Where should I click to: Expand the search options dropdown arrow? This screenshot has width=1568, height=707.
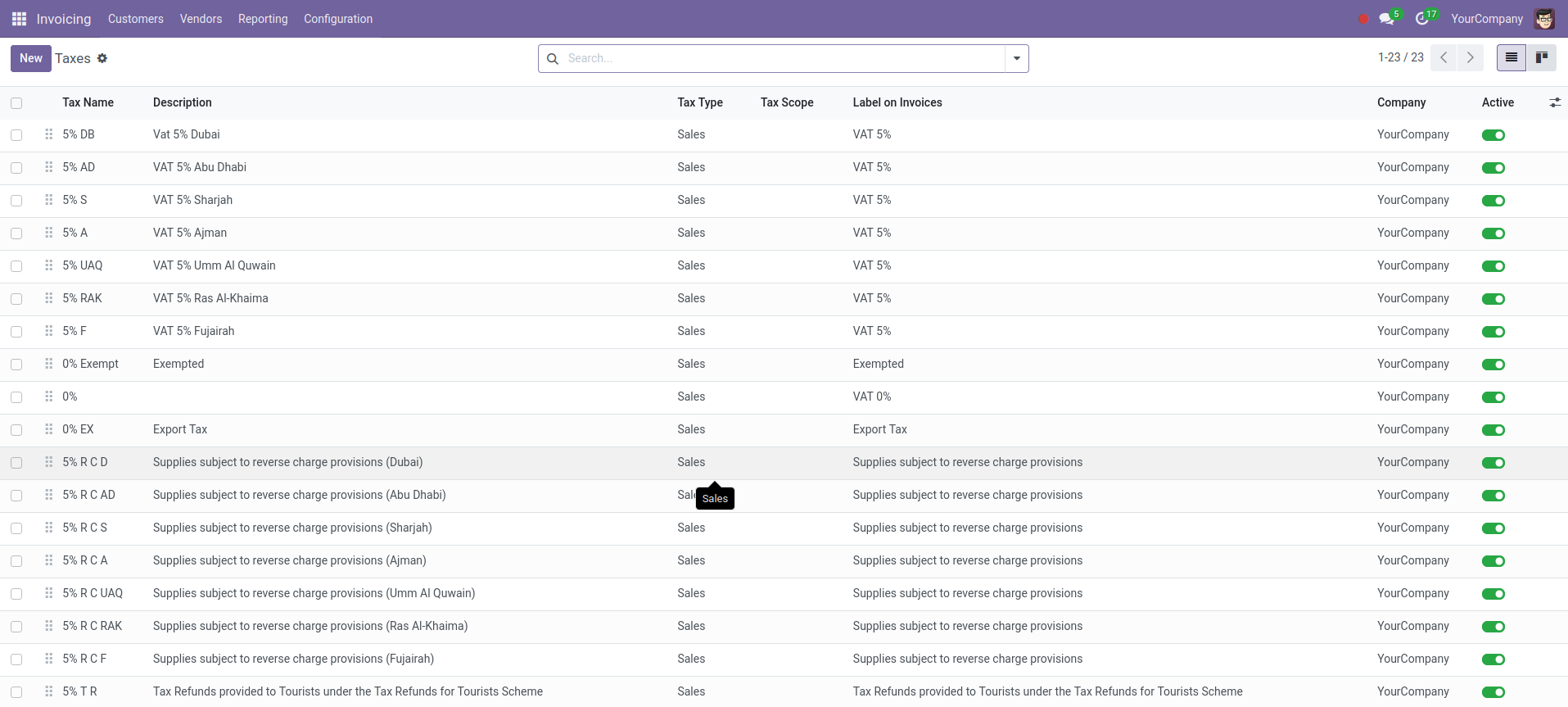[1016, 59]
